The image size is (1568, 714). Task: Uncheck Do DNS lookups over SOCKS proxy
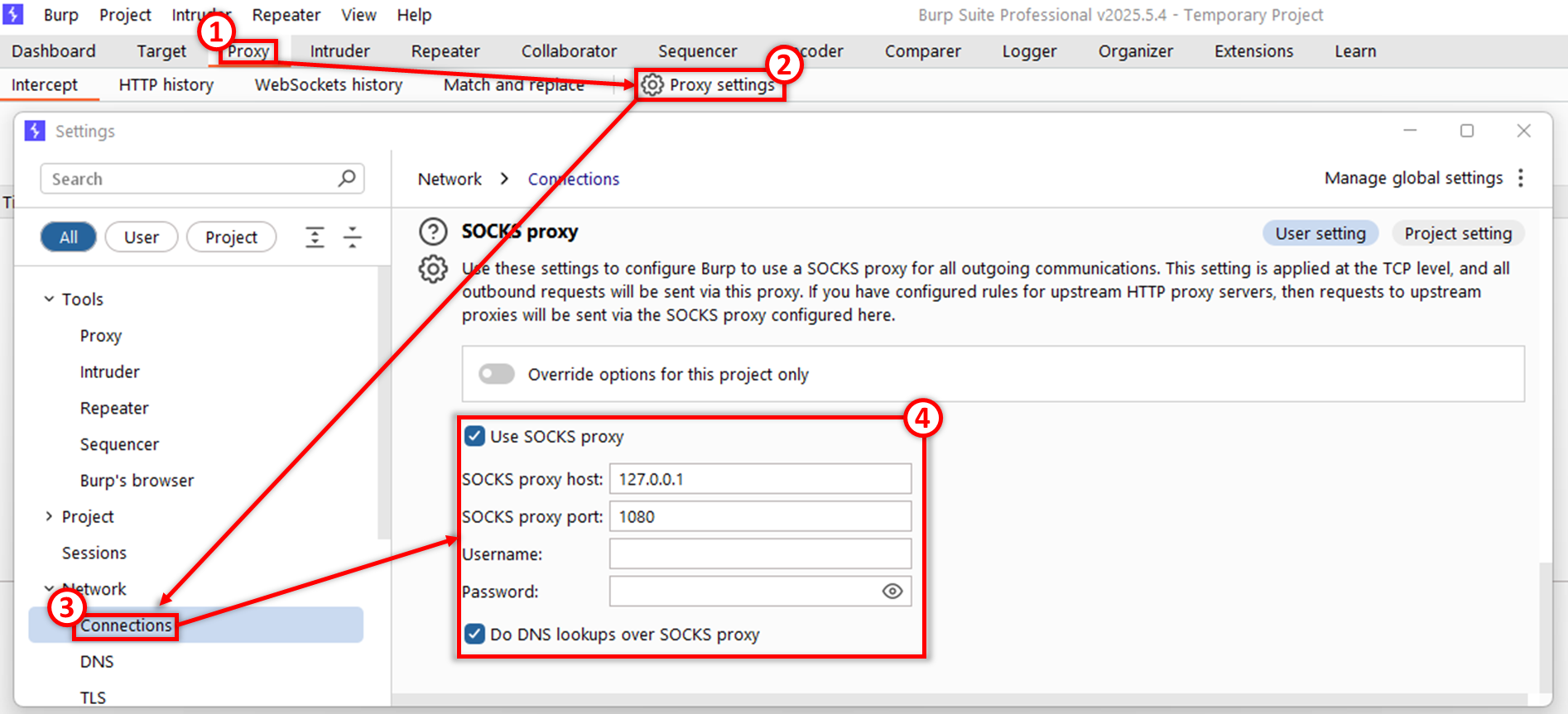(x=474, y=634)
